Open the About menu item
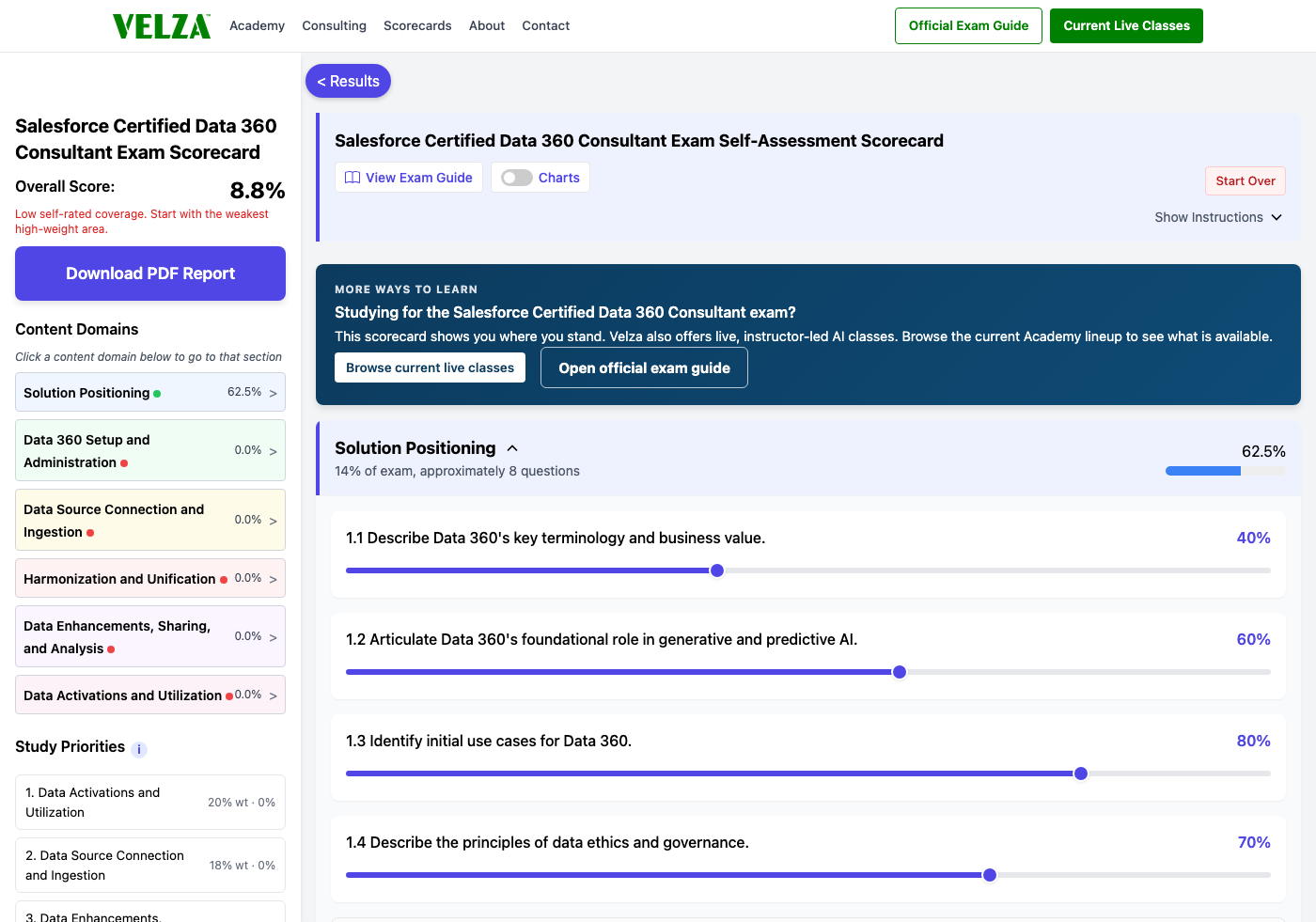This screenshot has height=922, width=1316. tap(487, 26)
